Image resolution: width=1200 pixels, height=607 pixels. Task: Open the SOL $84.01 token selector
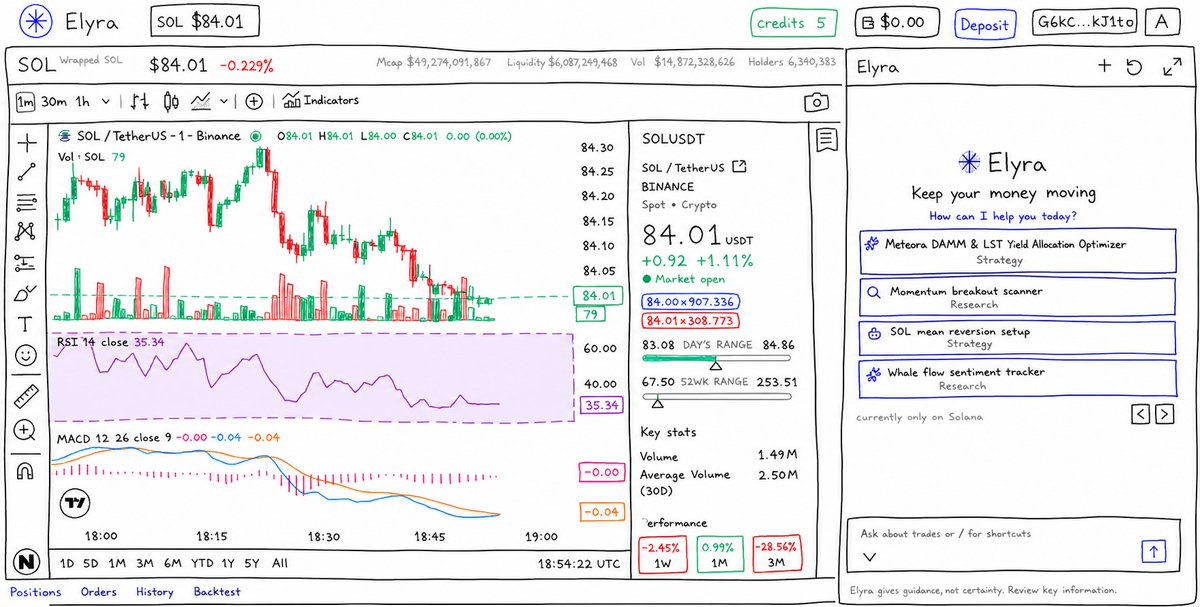[x=205, y=21]
